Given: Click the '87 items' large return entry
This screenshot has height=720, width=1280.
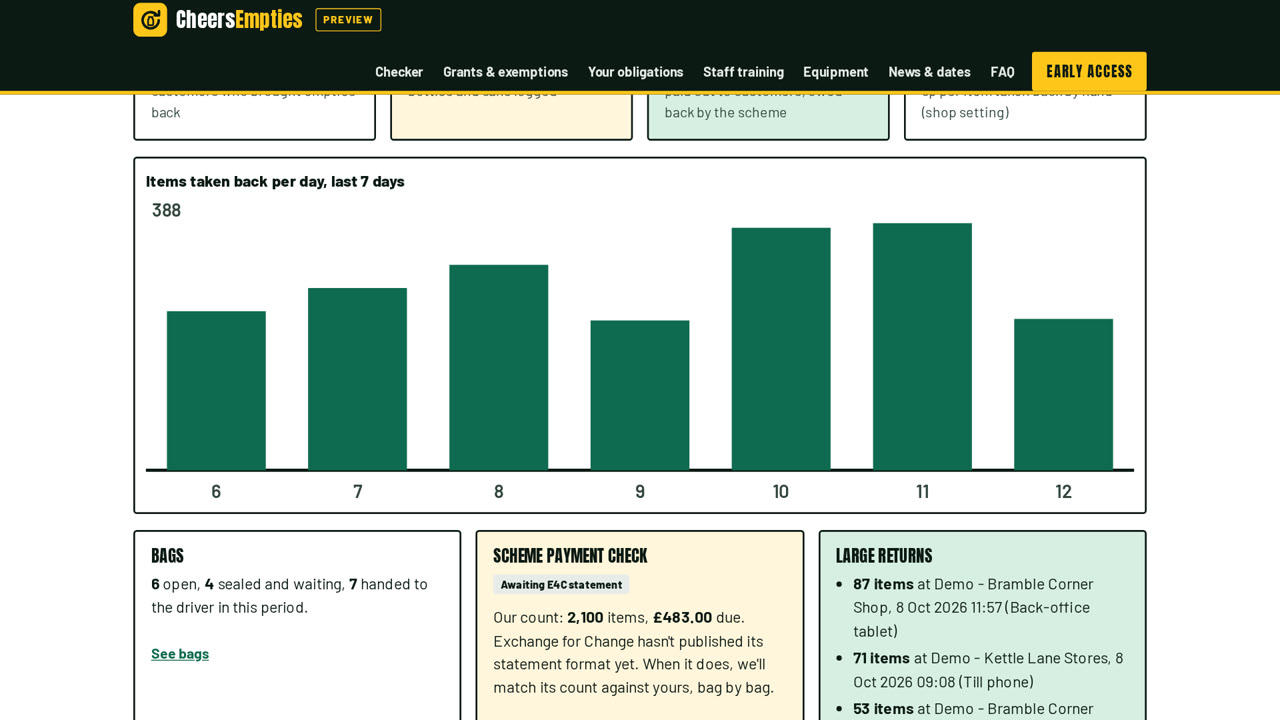Looking at the screenshot, I should tap(990, 607).
